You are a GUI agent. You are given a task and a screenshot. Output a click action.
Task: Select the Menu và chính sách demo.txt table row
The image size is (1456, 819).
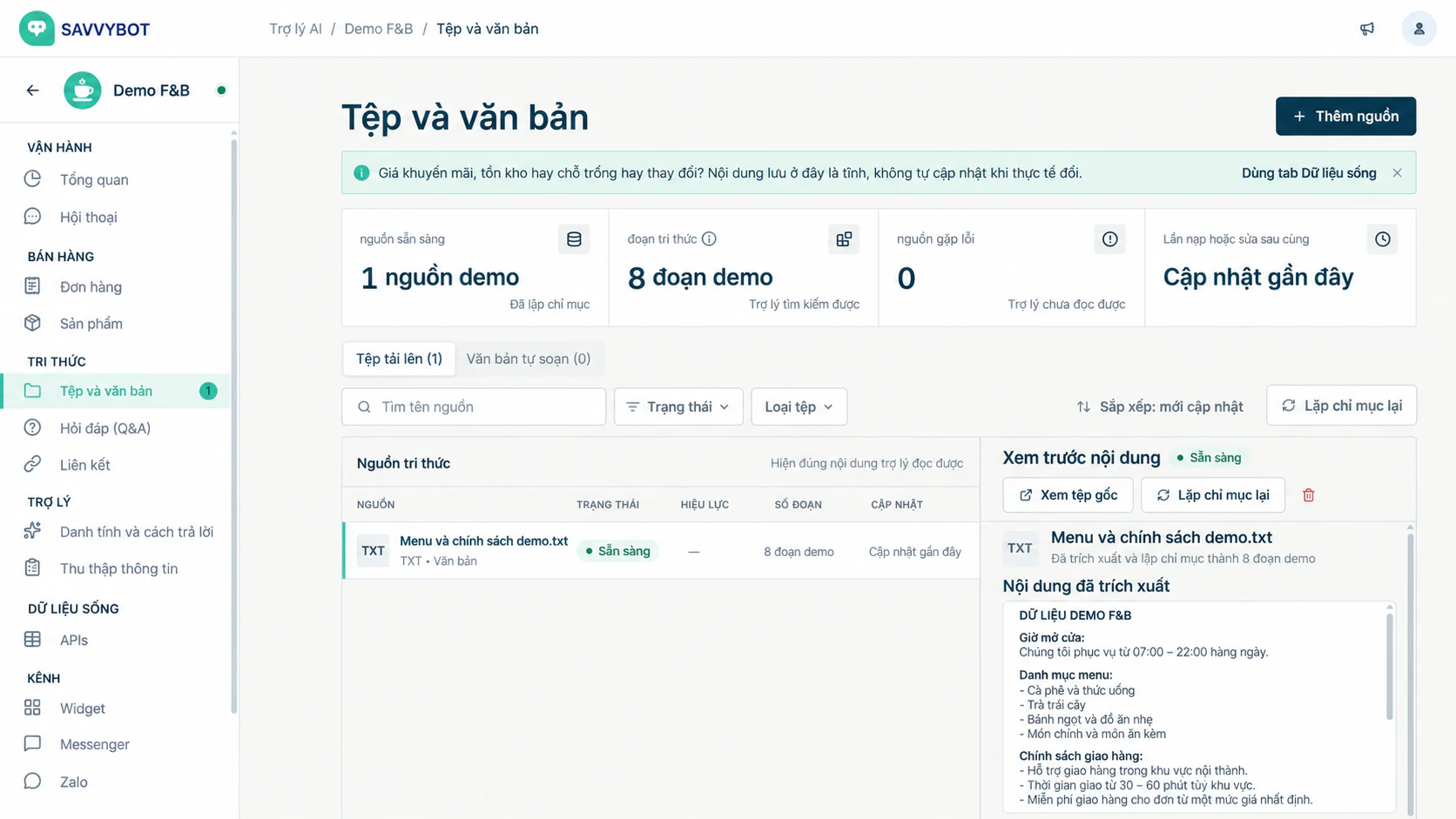coord(661,551)
